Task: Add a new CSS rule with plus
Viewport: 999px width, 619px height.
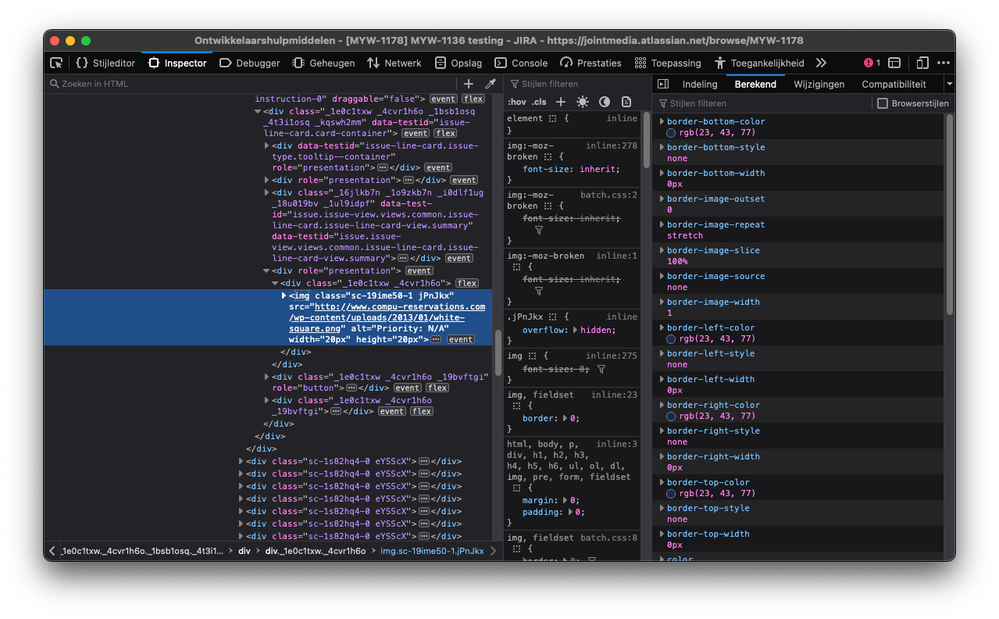Action: (561, 102)
